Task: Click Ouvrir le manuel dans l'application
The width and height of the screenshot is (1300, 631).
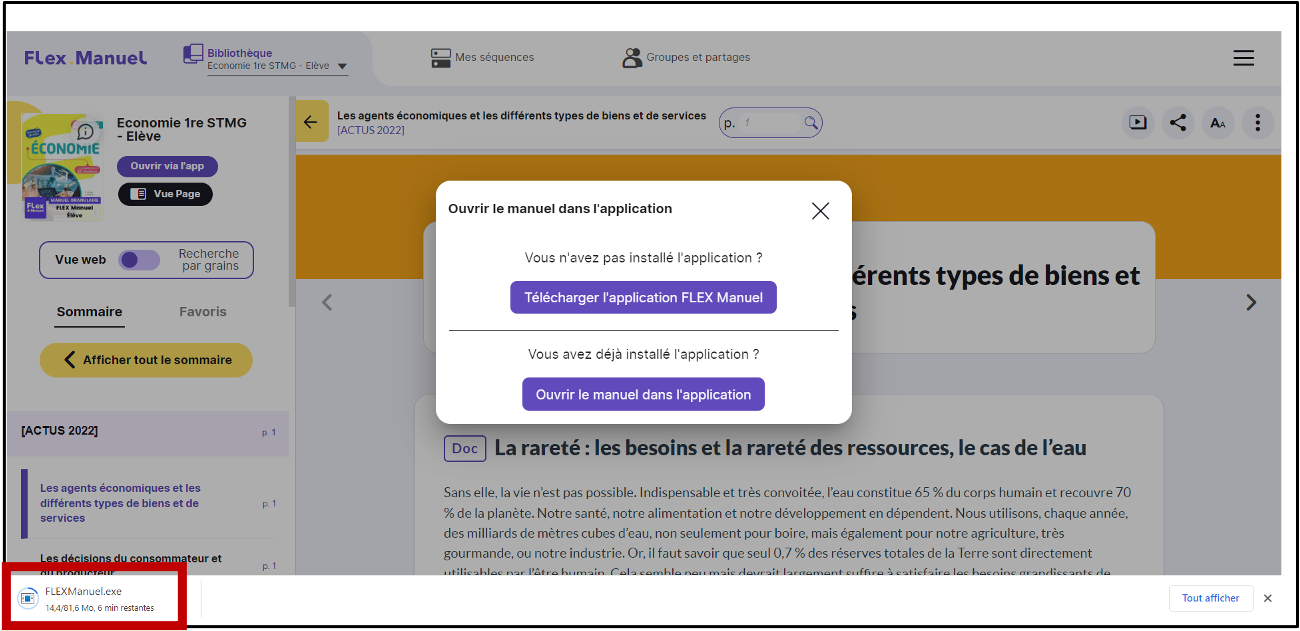Action: coord(643,394)
